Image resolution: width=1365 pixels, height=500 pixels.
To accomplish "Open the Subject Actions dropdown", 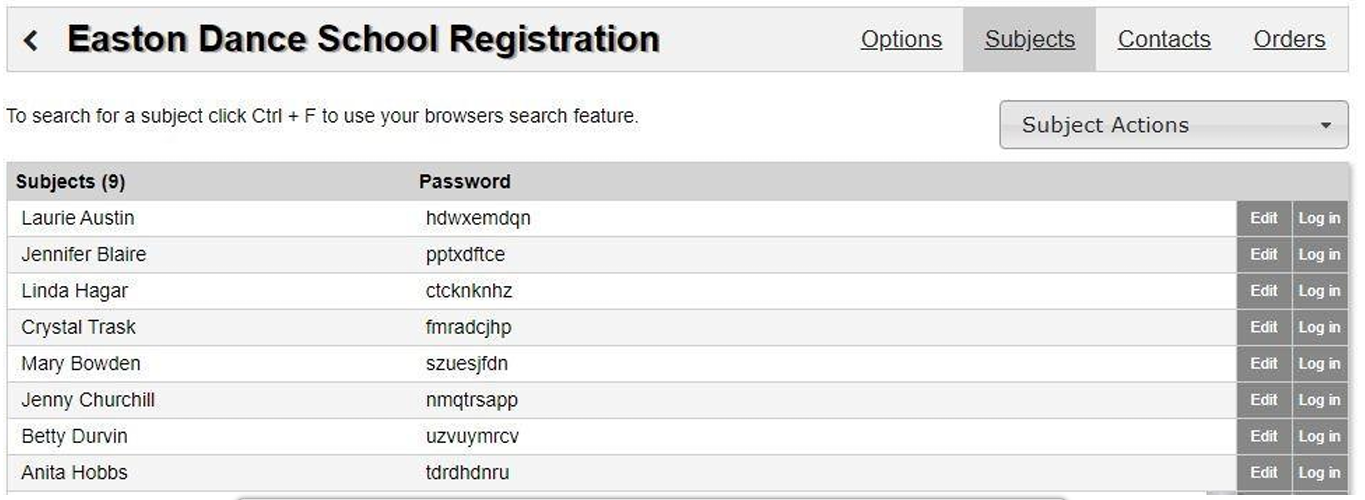I will point(1174,125).
